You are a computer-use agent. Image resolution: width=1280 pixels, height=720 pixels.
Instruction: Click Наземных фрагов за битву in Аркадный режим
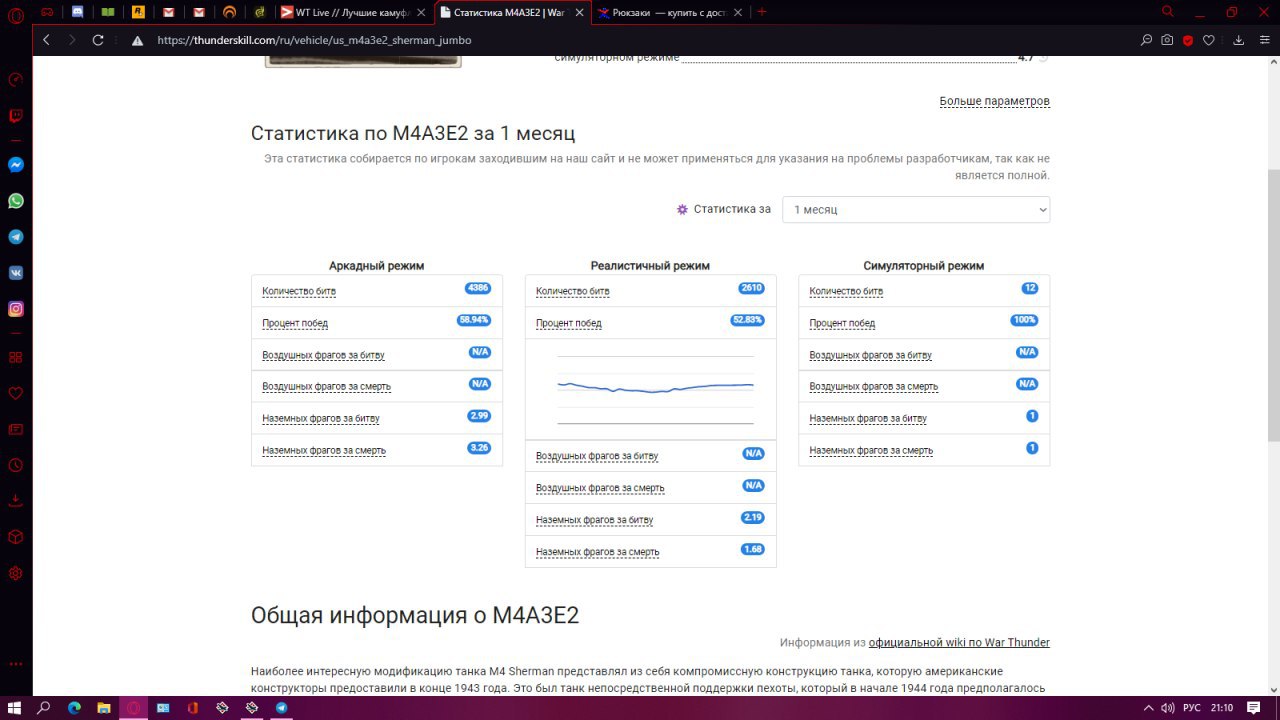[x=321, y=418]
